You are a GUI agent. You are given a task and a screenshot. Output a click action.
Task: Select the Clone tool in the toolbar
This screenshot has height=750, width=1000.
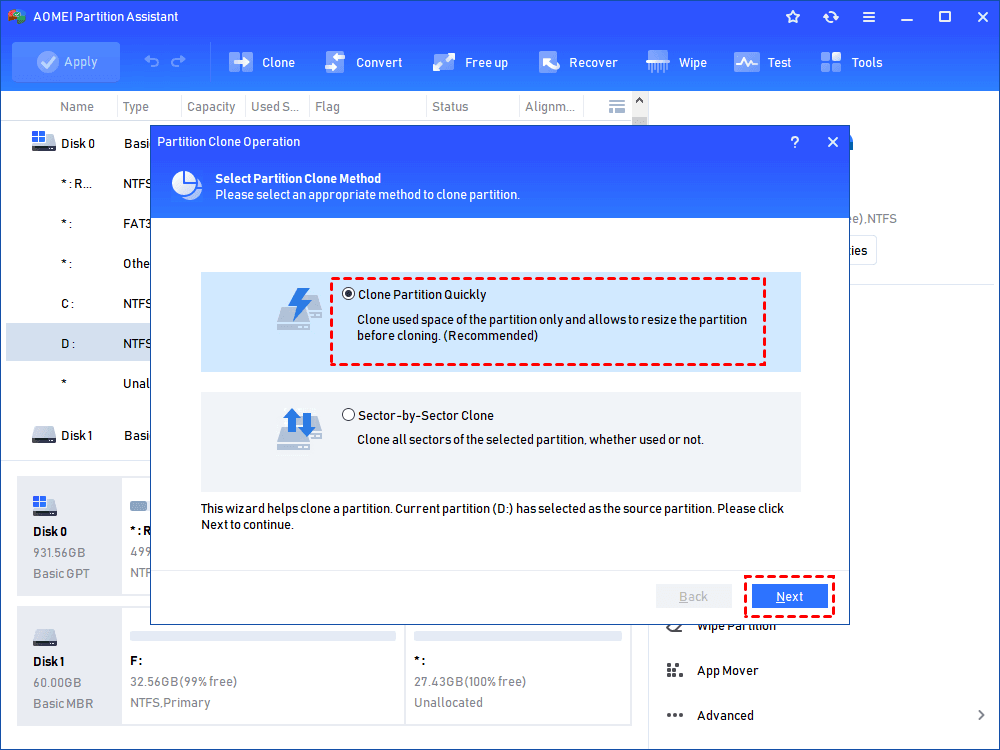click(262, 61)
